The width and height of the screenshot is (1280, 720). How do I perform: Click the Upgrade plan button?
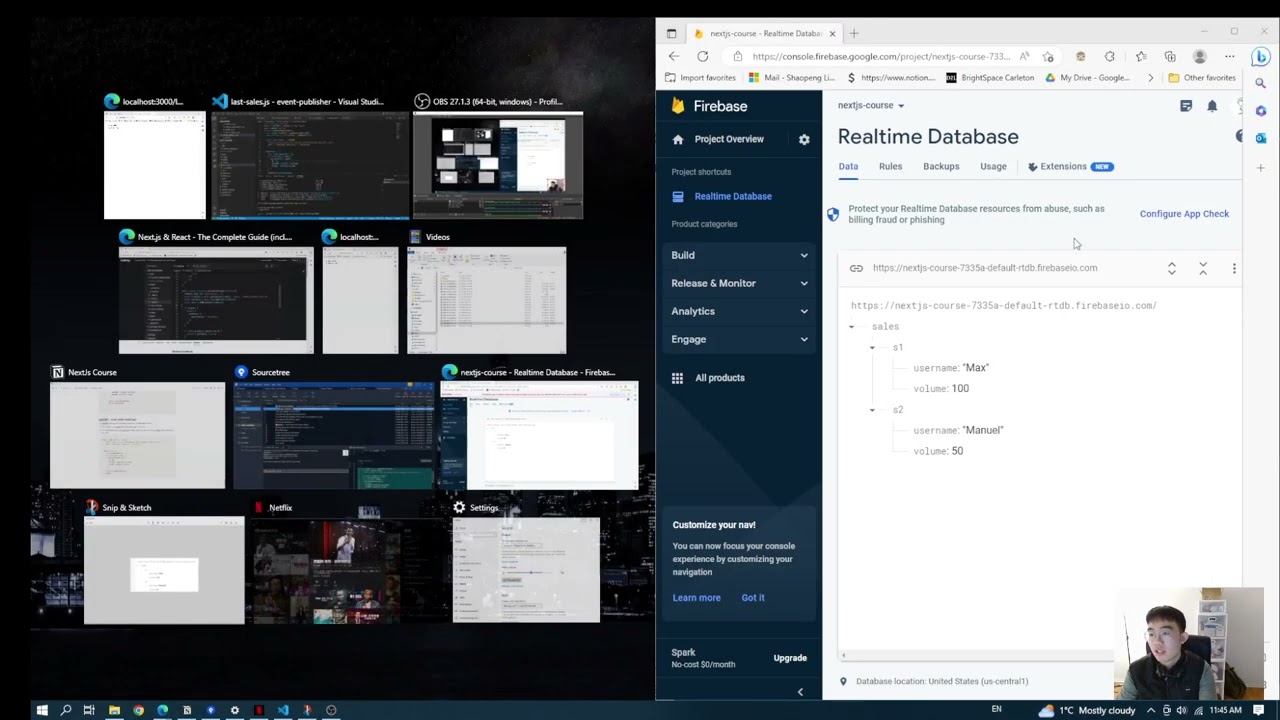tap(789, 658)
